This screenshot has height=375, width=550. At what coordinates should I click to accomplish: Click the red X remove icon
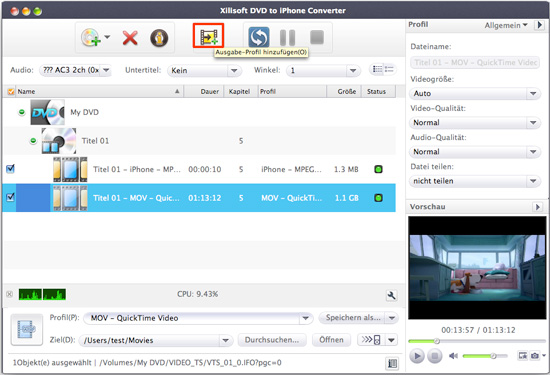click(130, 38)
